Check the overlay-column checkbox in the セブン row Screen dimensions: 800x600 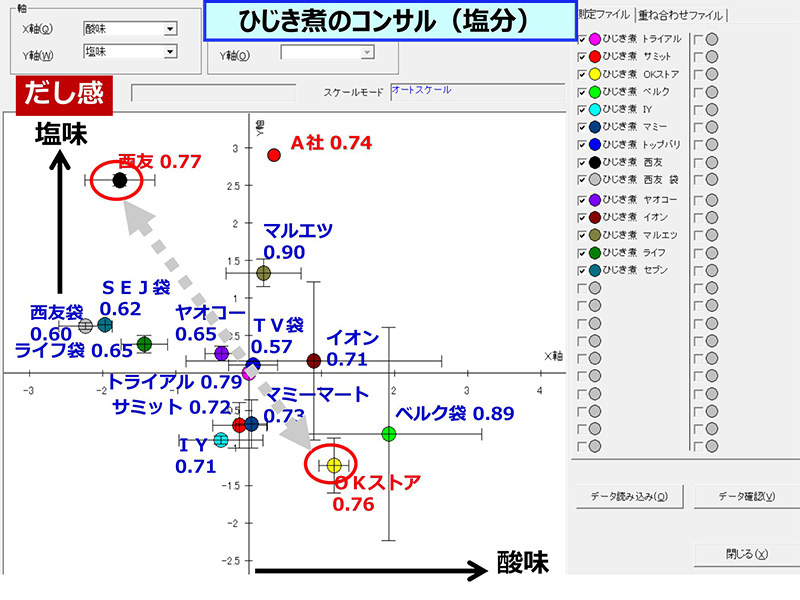698,270
